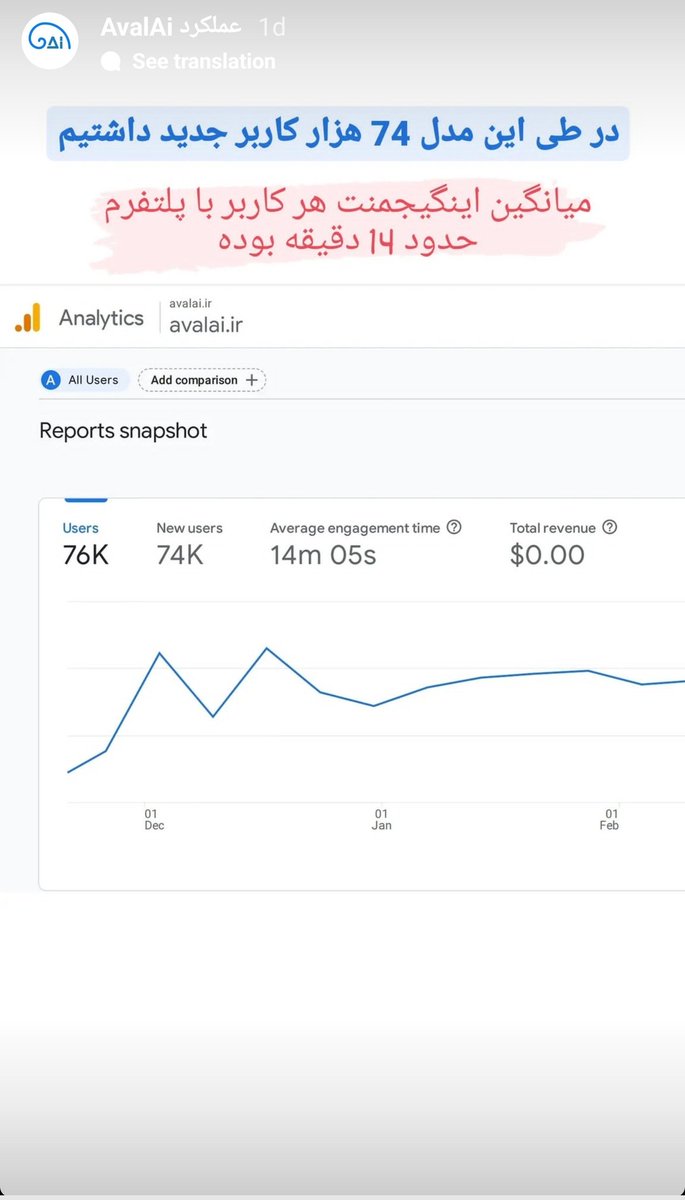Image resolution: width=685 pixels, height=1200 pixels.
Task: Click help icon beside Average engagement time
Action: [454, 527]
